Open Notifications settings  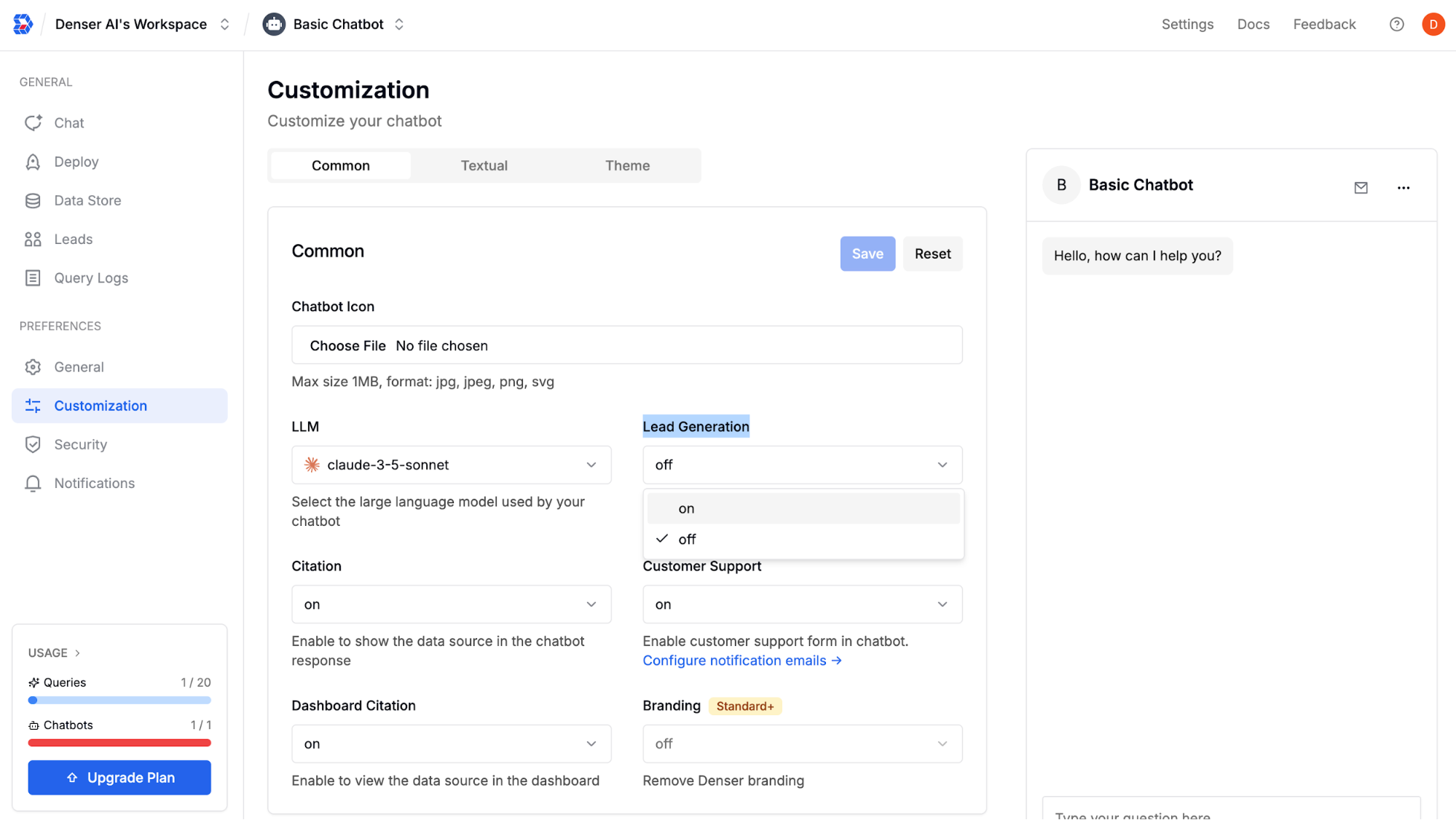[x=94, y=483]
